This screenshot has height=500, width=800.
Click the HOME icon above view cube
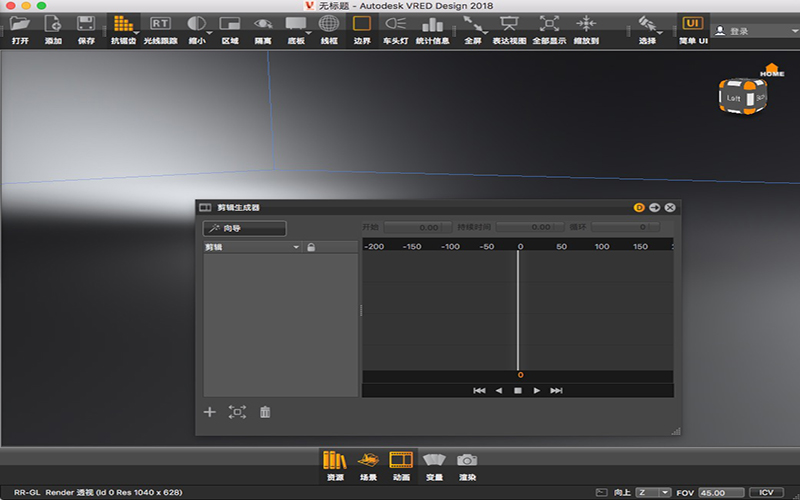pyautogui.click(x=771, y=70)
